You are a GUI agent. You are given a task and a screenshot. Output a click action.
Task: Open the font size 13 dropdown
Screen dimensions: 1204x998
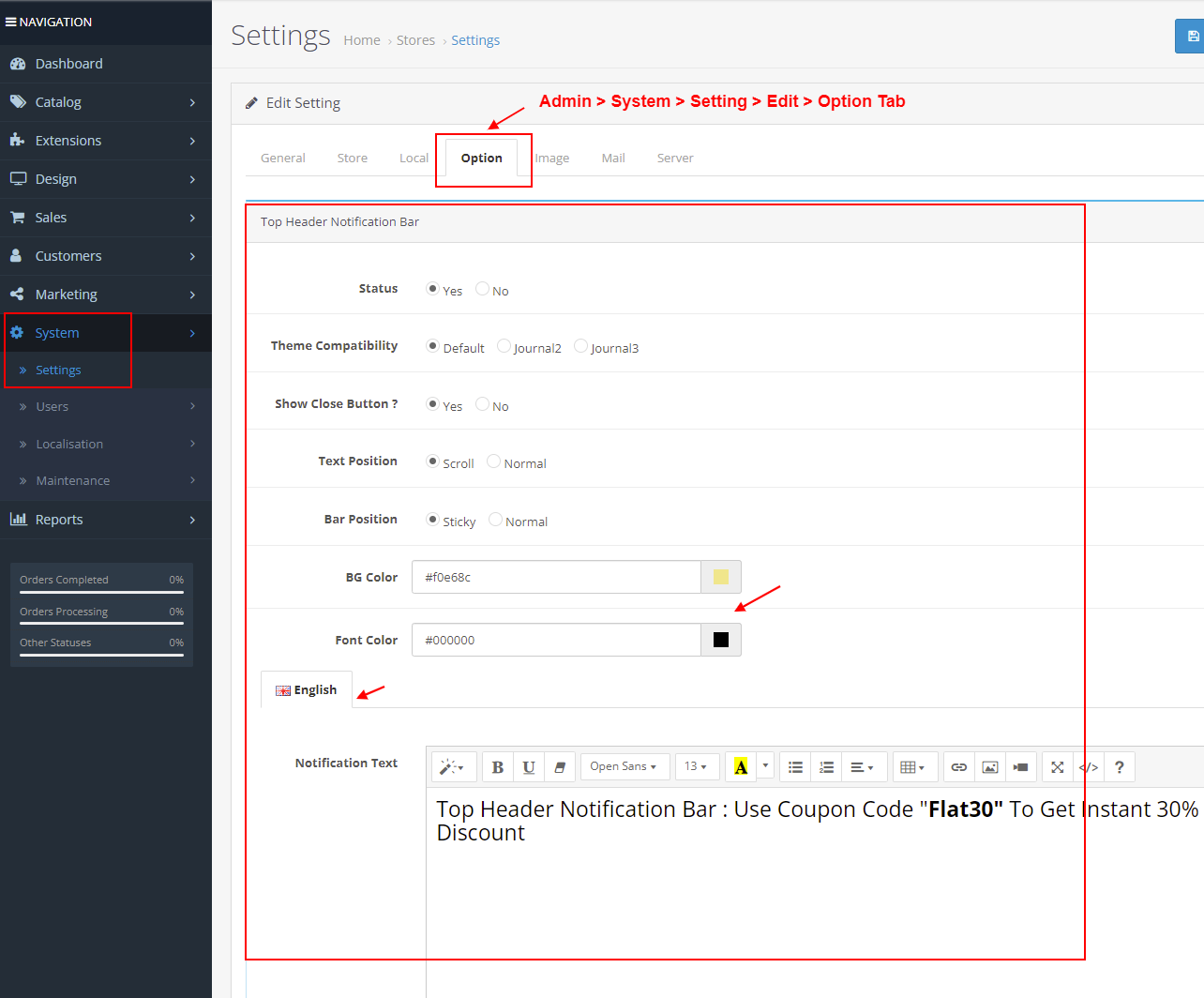696,766
